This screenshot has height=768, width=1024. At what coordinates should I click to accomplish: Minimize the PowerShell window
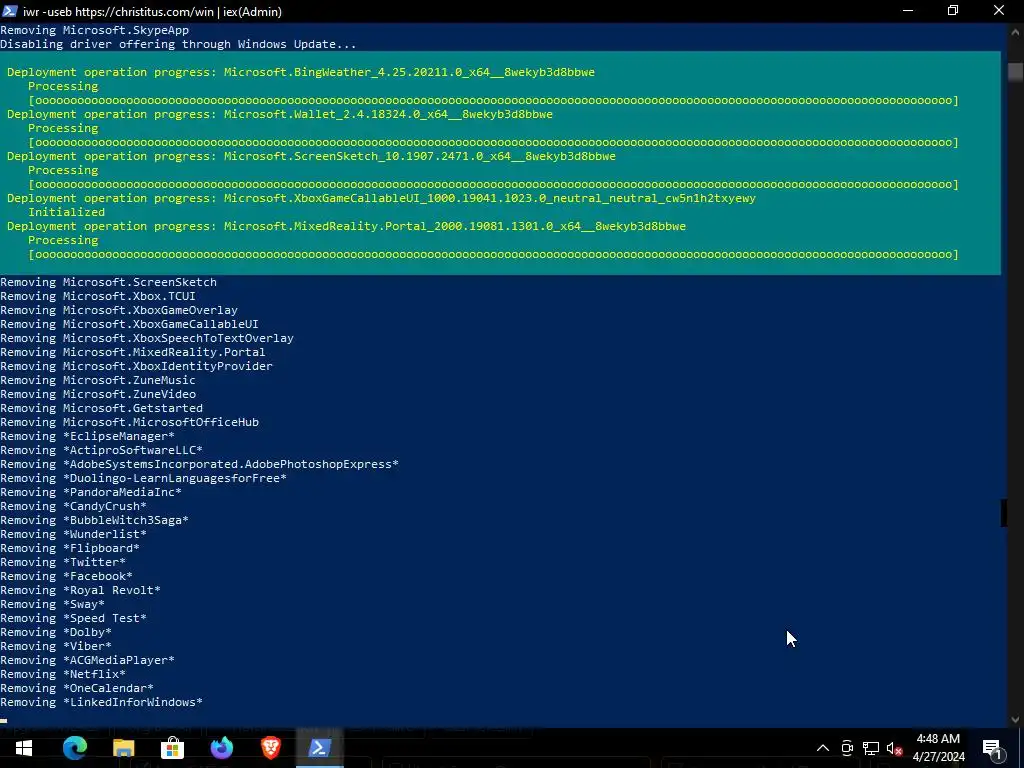pos(908,10)
